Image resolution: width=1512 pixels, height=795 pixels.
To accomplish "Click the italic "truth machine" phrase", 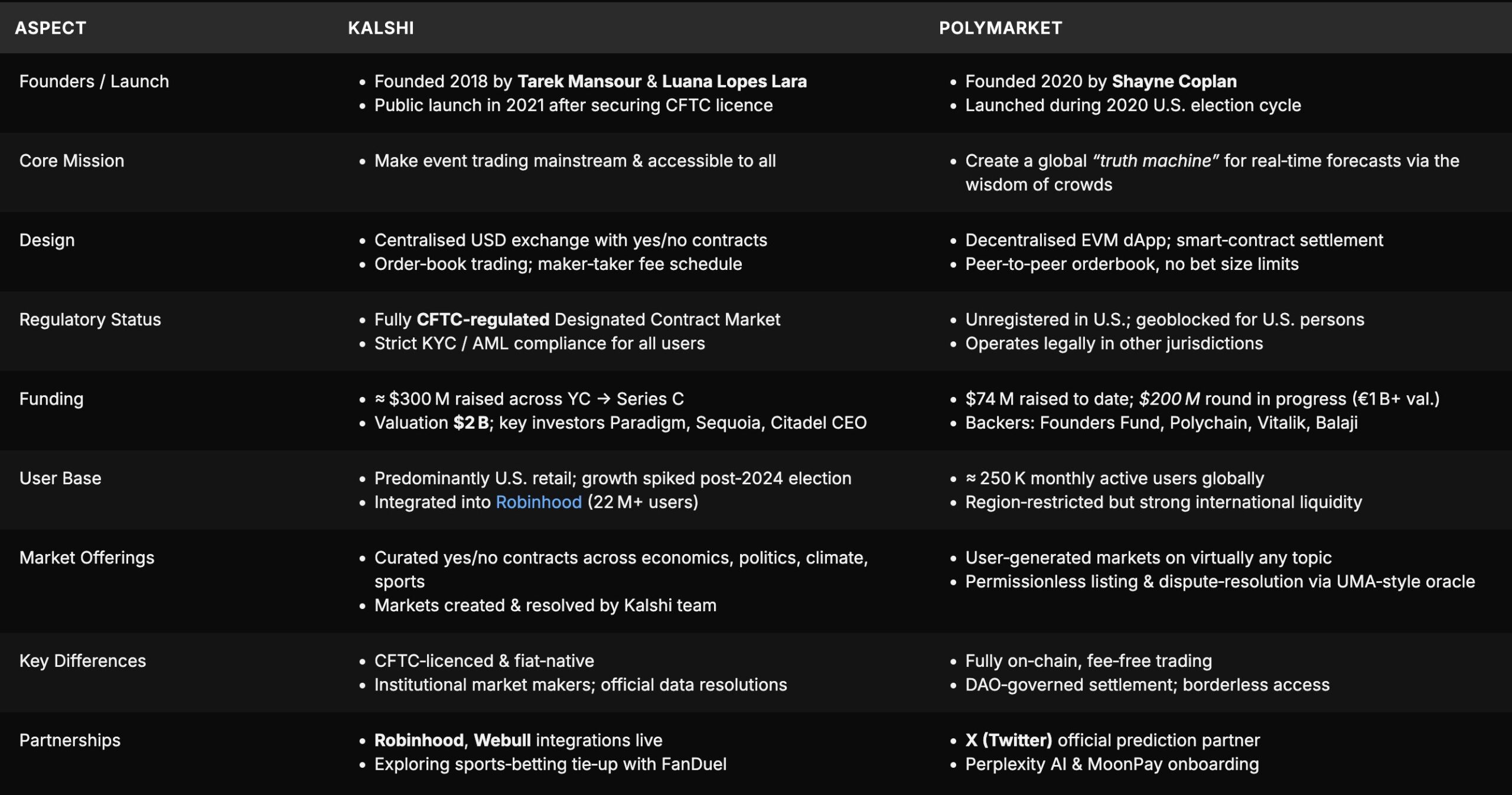I will pos(1156,161).
